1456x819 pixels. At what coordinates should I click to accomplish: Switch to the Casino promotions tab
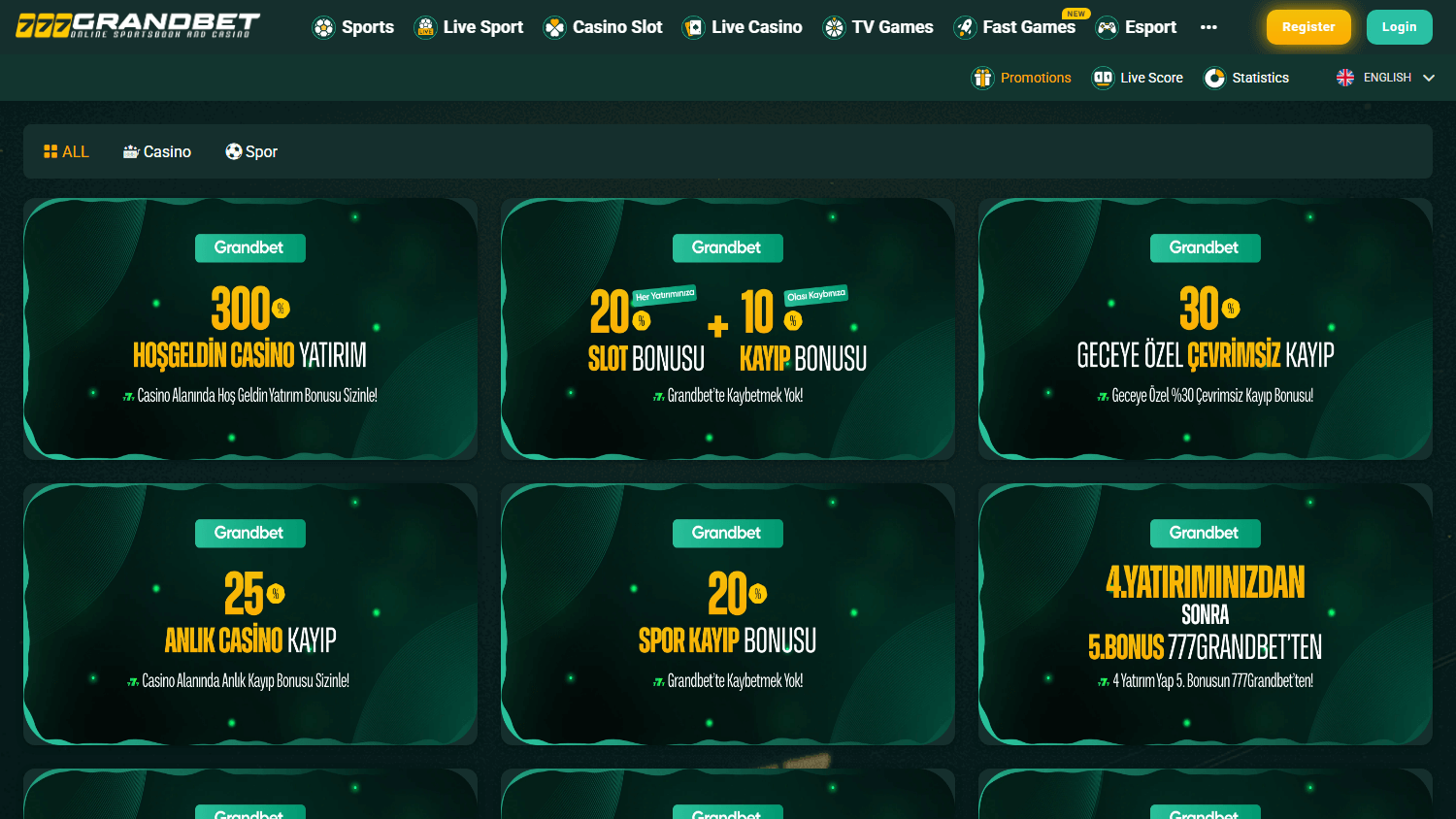(x=156, y=151)
